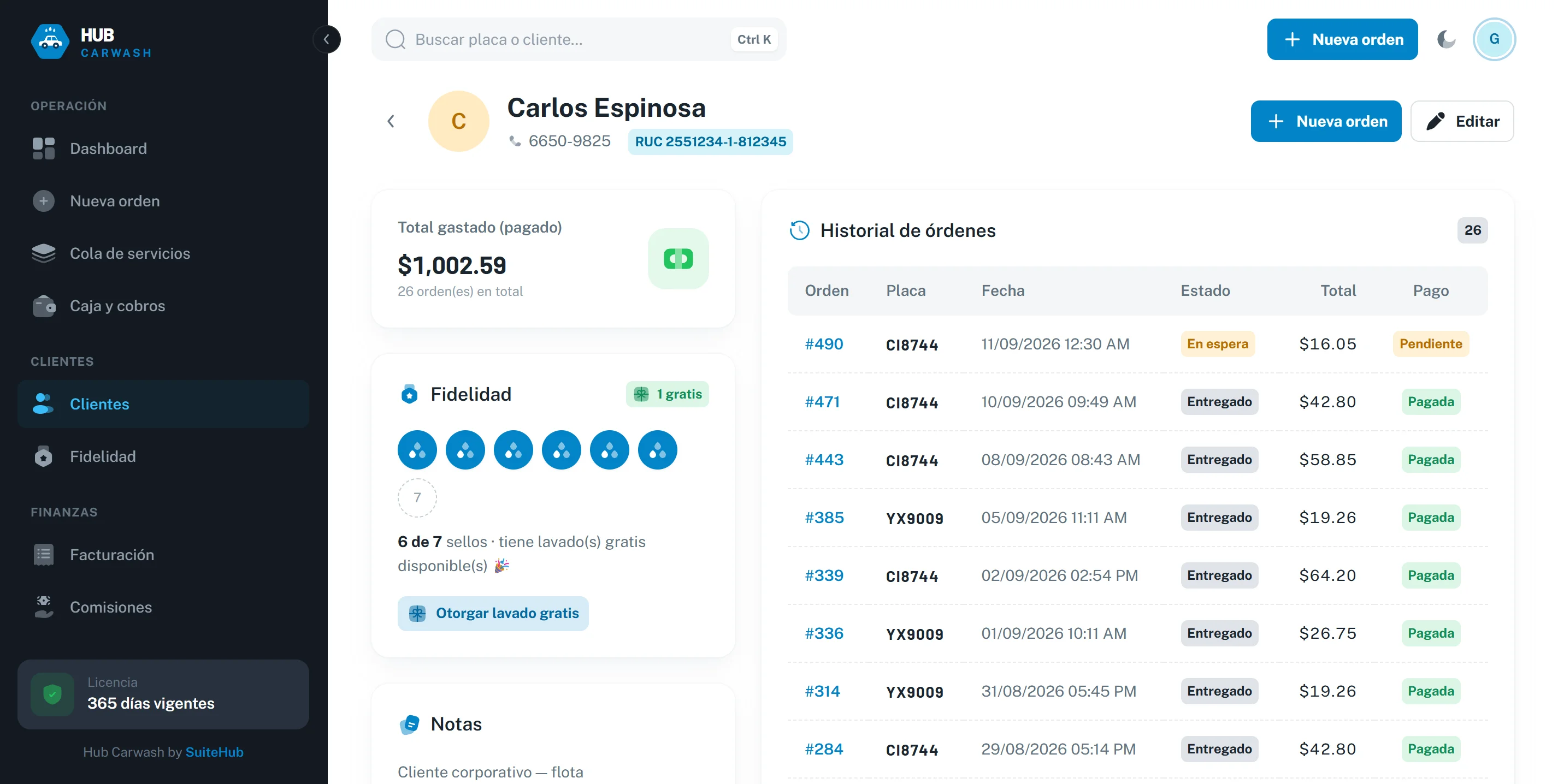
Task: Click the 365 días vigentes license text
Action: (151, 704)
